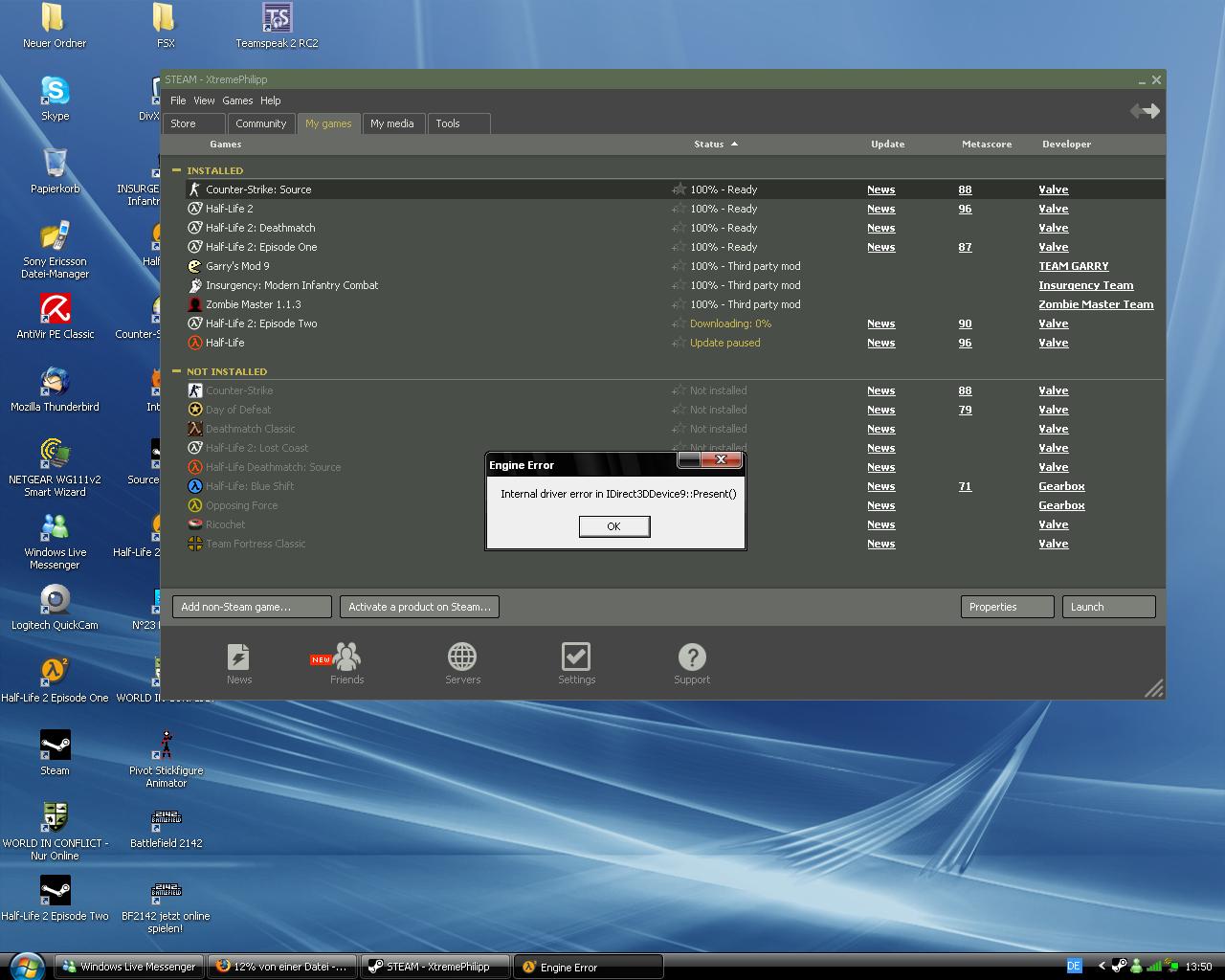Screen dimensions: 1225x980
Task: Click the Zombie Master 1.1.3 game icon
Action: (195, 304)
